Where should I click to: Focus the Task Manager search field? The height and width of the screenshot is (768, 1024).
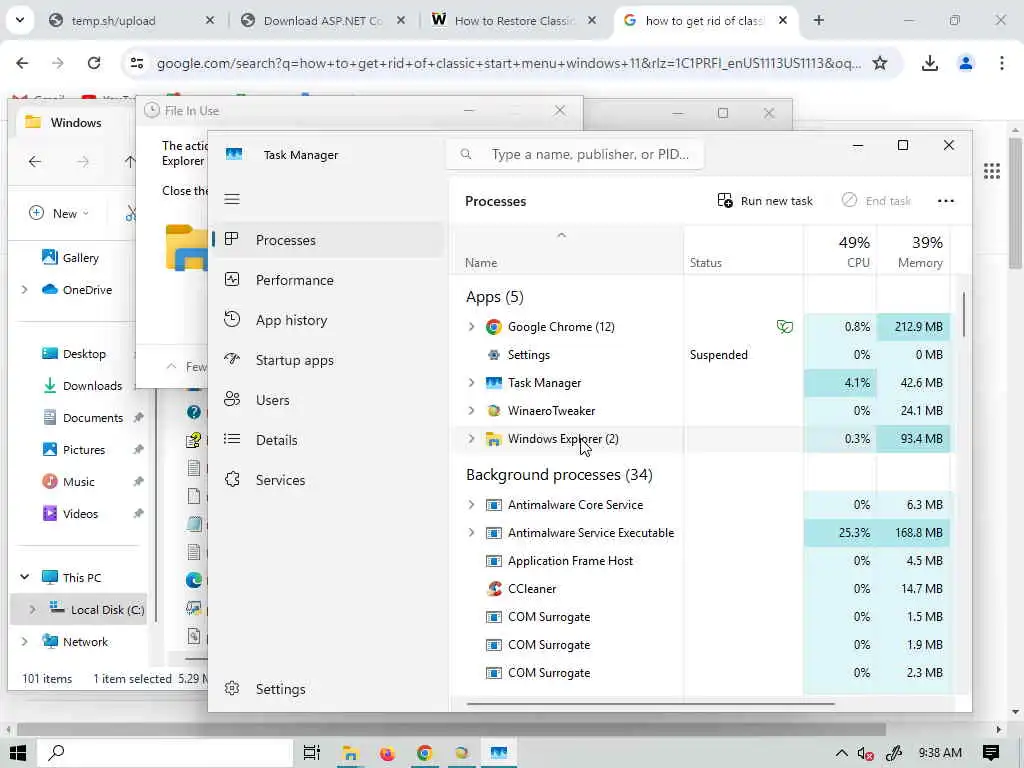575,154
